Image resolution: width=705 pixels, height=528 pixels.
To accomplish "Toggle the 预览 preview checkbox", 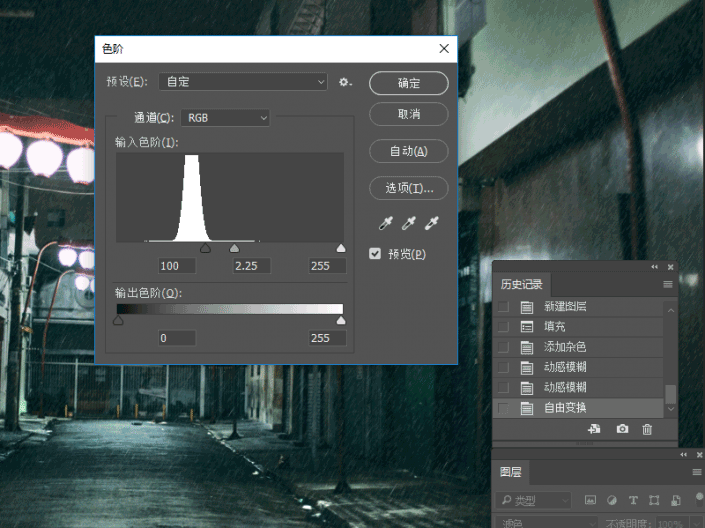I will tap(375, 254).
